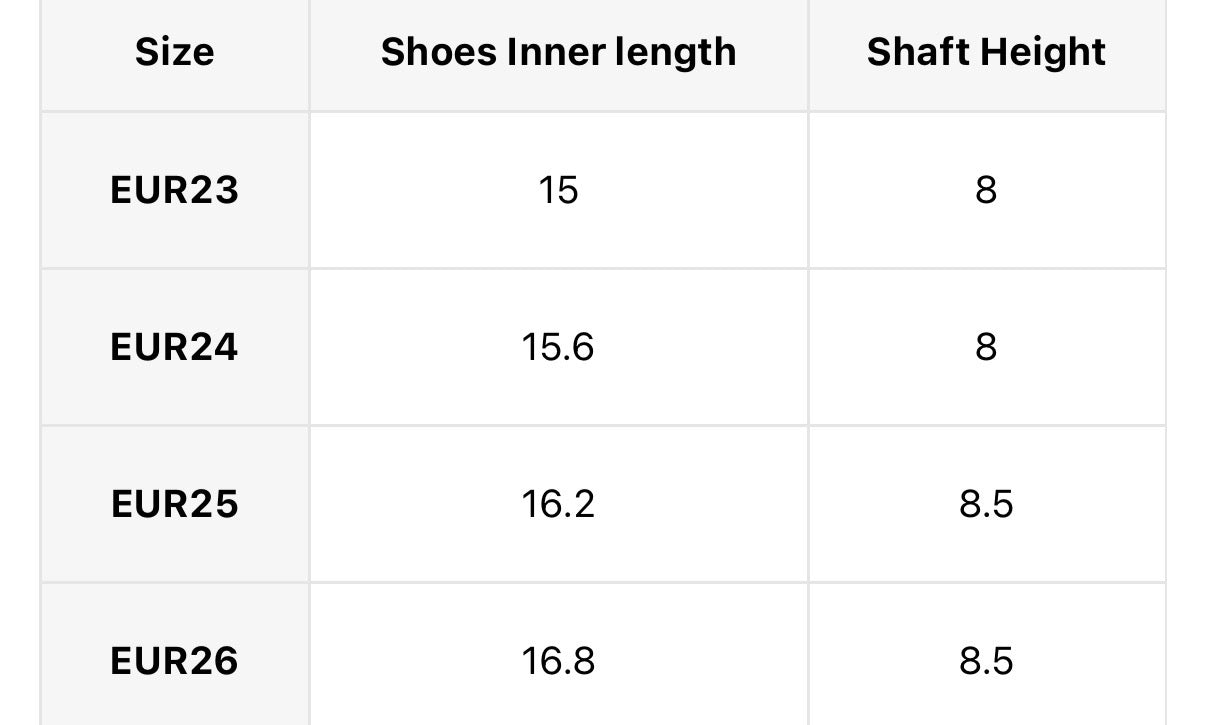Select the EUR25 size cell
Image resolution: width=1206 pixels, height=725 pixels.
tap(174, 503)
